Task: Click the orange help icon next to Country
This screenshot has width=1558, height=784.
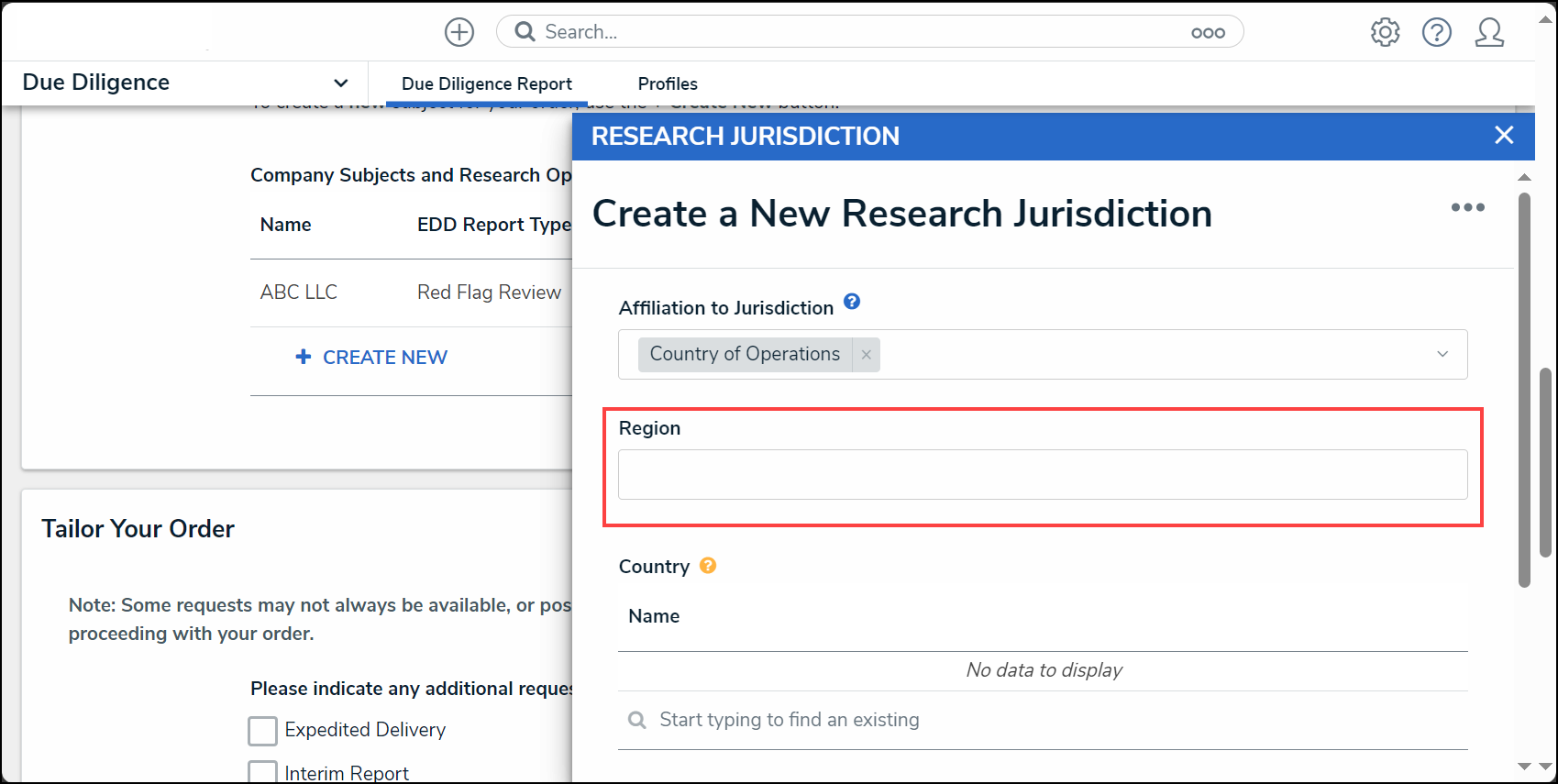Action: 708,565
